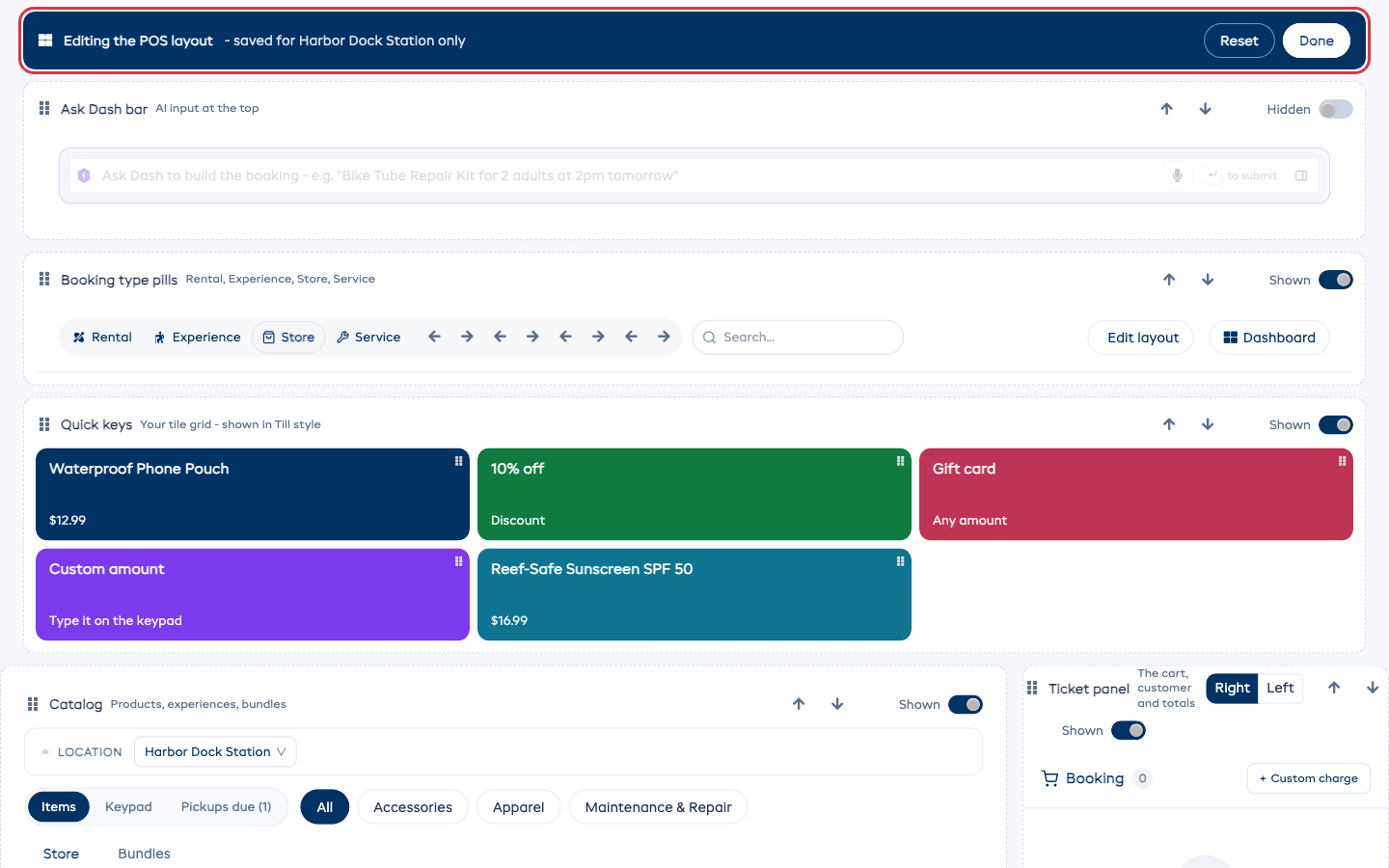Grab the Custom amount tile drag handle

(459, 561)
